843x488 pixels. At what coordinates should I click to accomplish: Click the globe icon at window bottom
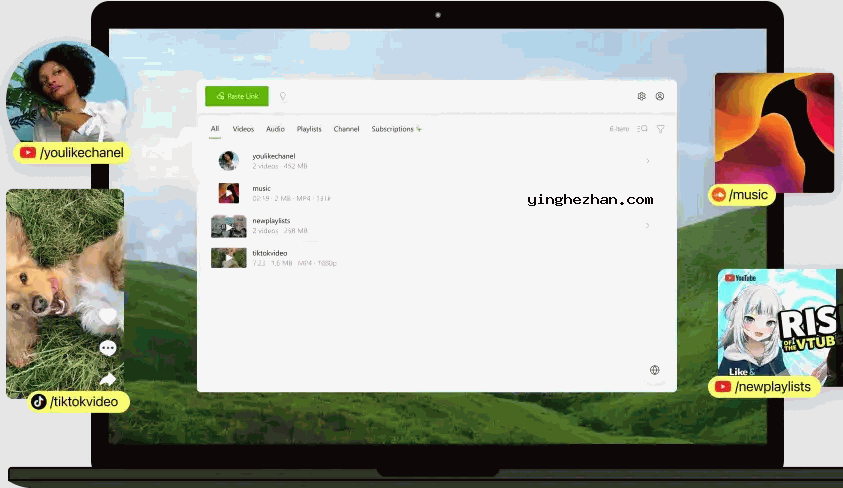tap(654, 370)
